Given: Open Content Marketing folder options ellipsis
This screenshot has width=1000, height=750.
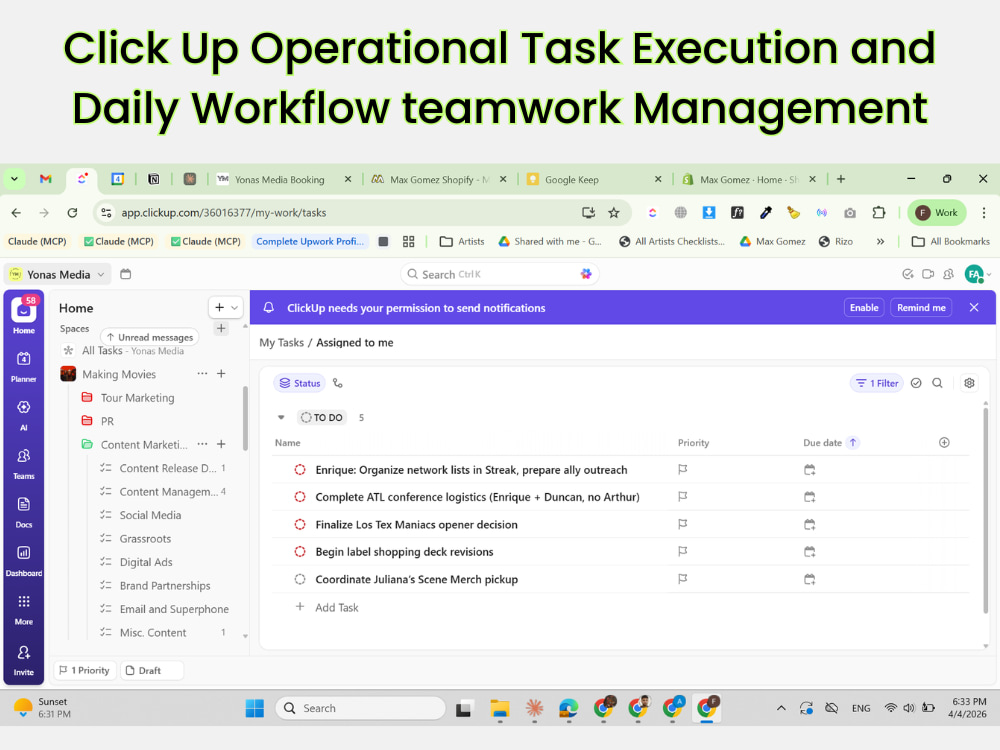Looking at the screenshot, I should coord(202,444).
